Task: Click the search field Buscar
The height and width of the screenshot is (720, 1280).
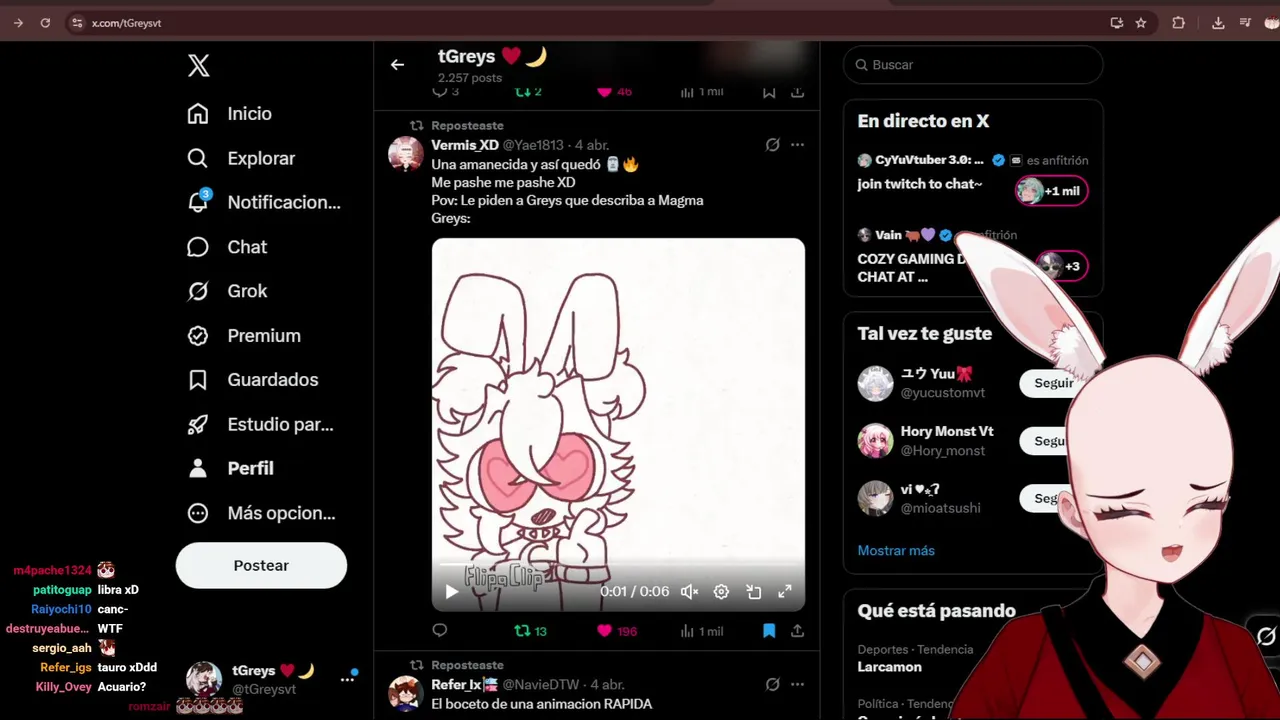Action: (973, 65)
